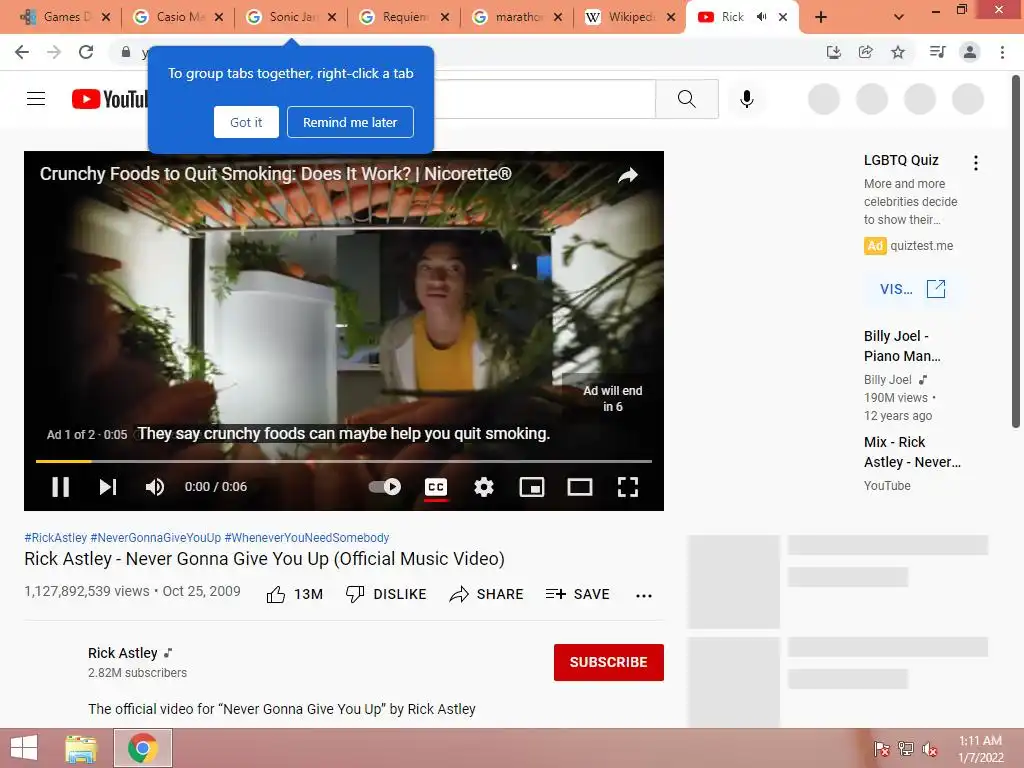The height and width of the screenshot is (768, 1024).
Task: Click the page vertical scrollbar
Action: click(1016, 252)
